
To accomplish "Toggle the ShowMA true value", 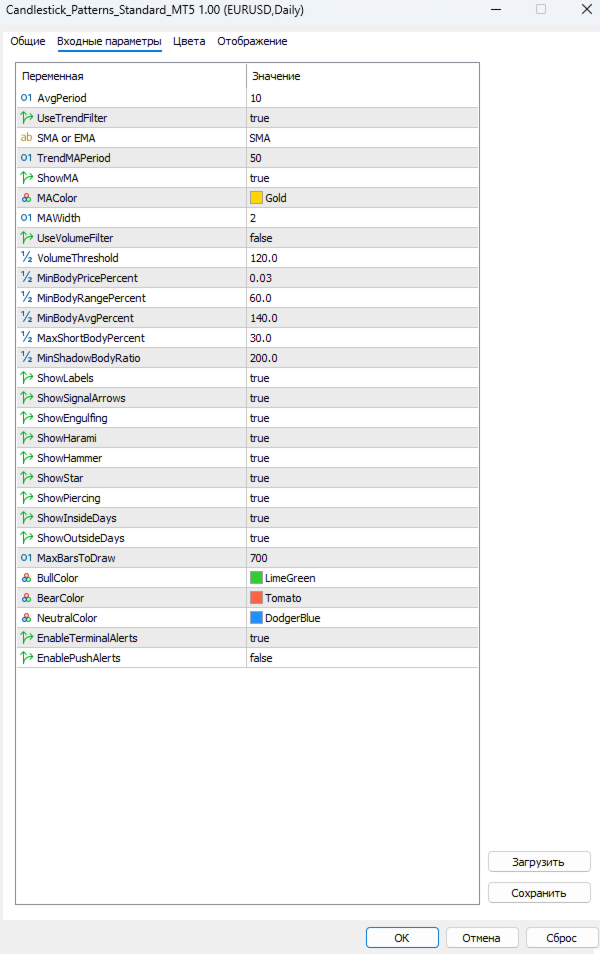I will point(362,178).
